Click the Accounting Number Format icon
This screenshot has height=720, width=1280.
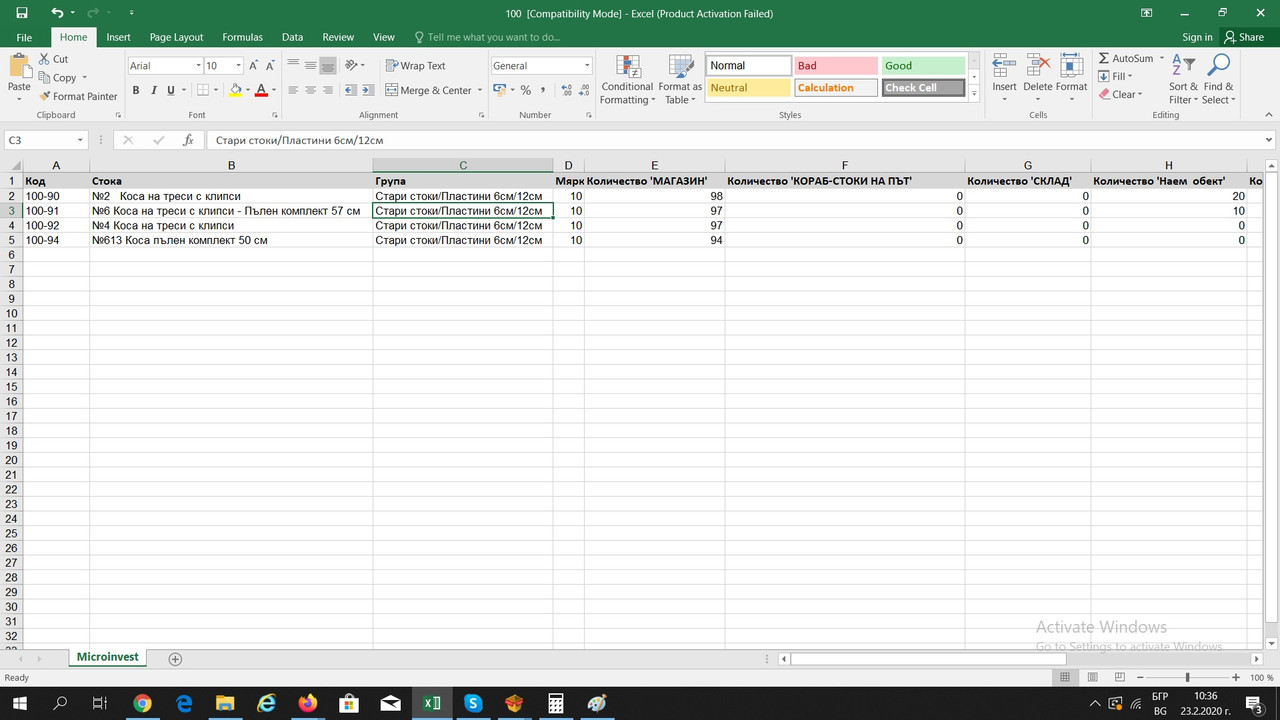tap(498, 90)
